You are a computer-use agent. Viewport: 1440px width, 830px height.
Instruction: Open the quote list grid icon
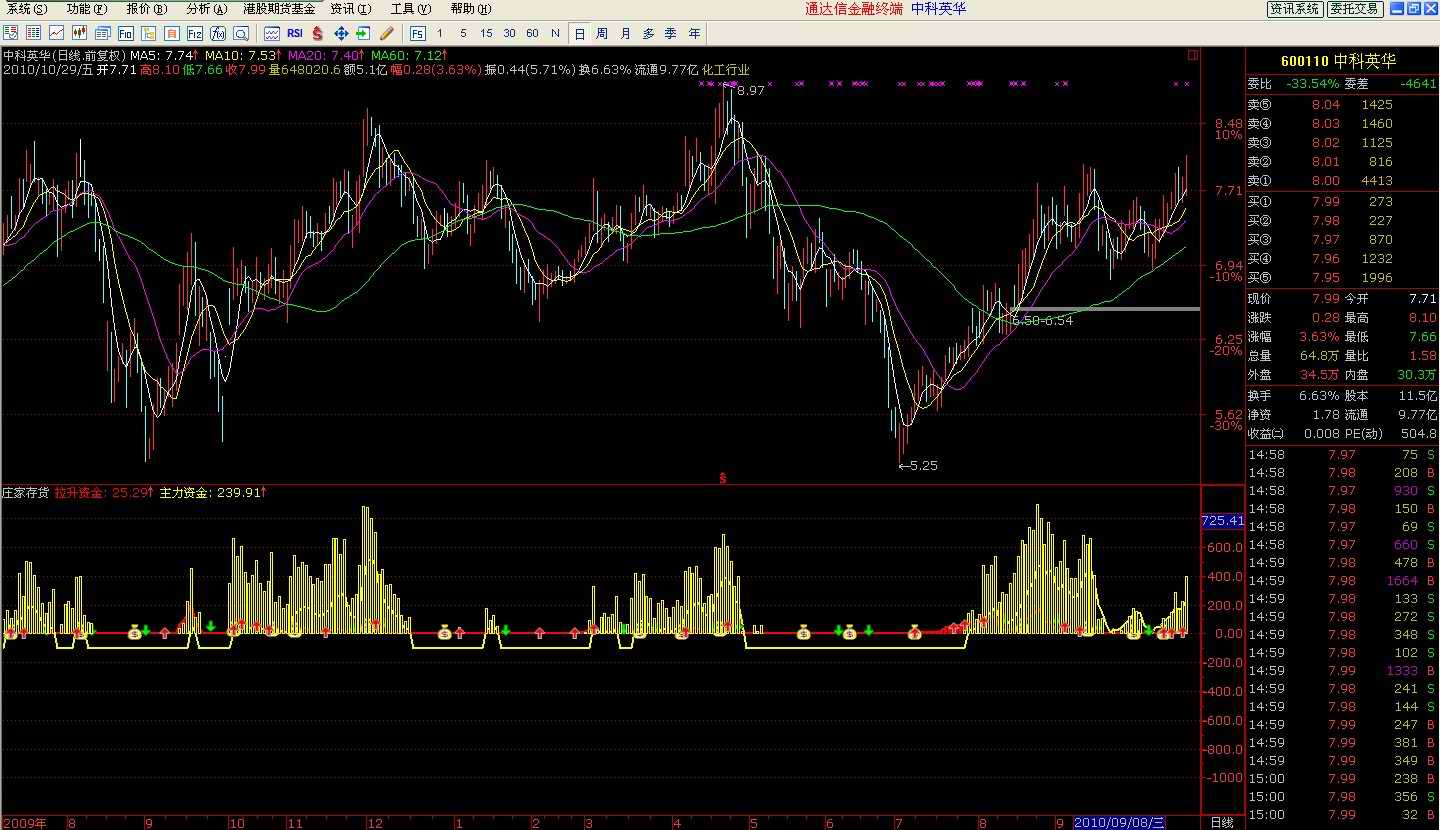[x=33, y=33]
